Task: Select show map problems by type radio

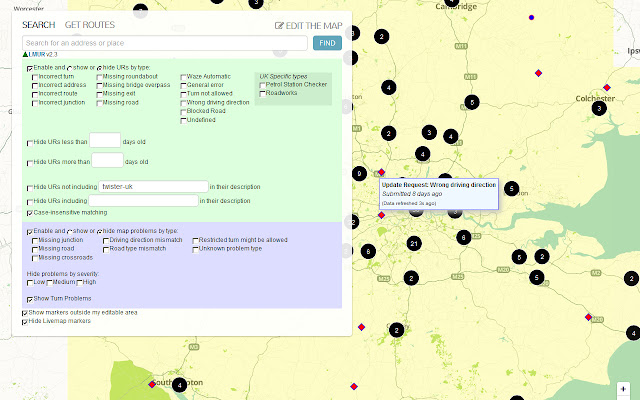Action: (x=70, y=232)
